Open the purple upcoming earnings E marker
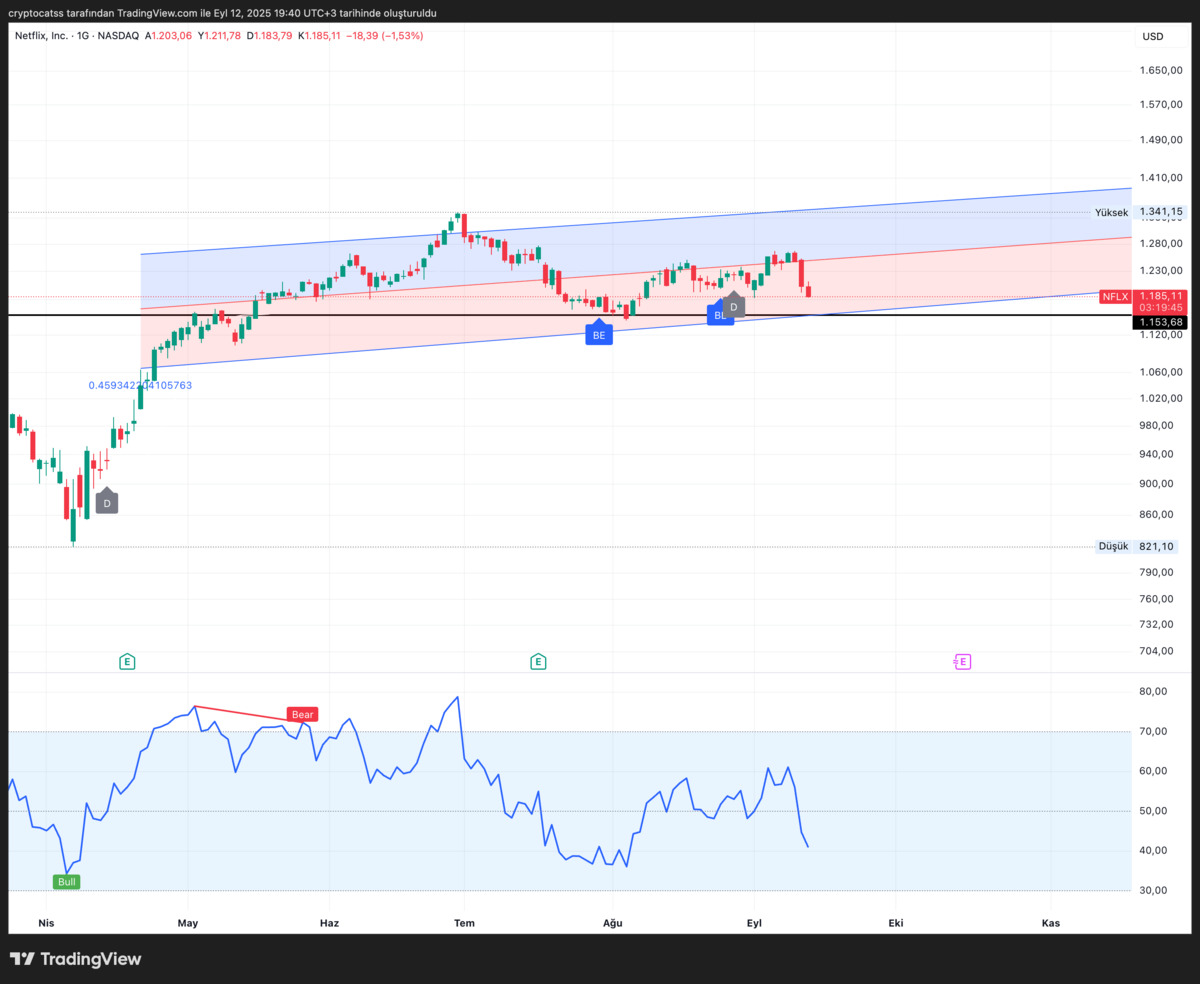1200x984 pixels. [963, 661]
